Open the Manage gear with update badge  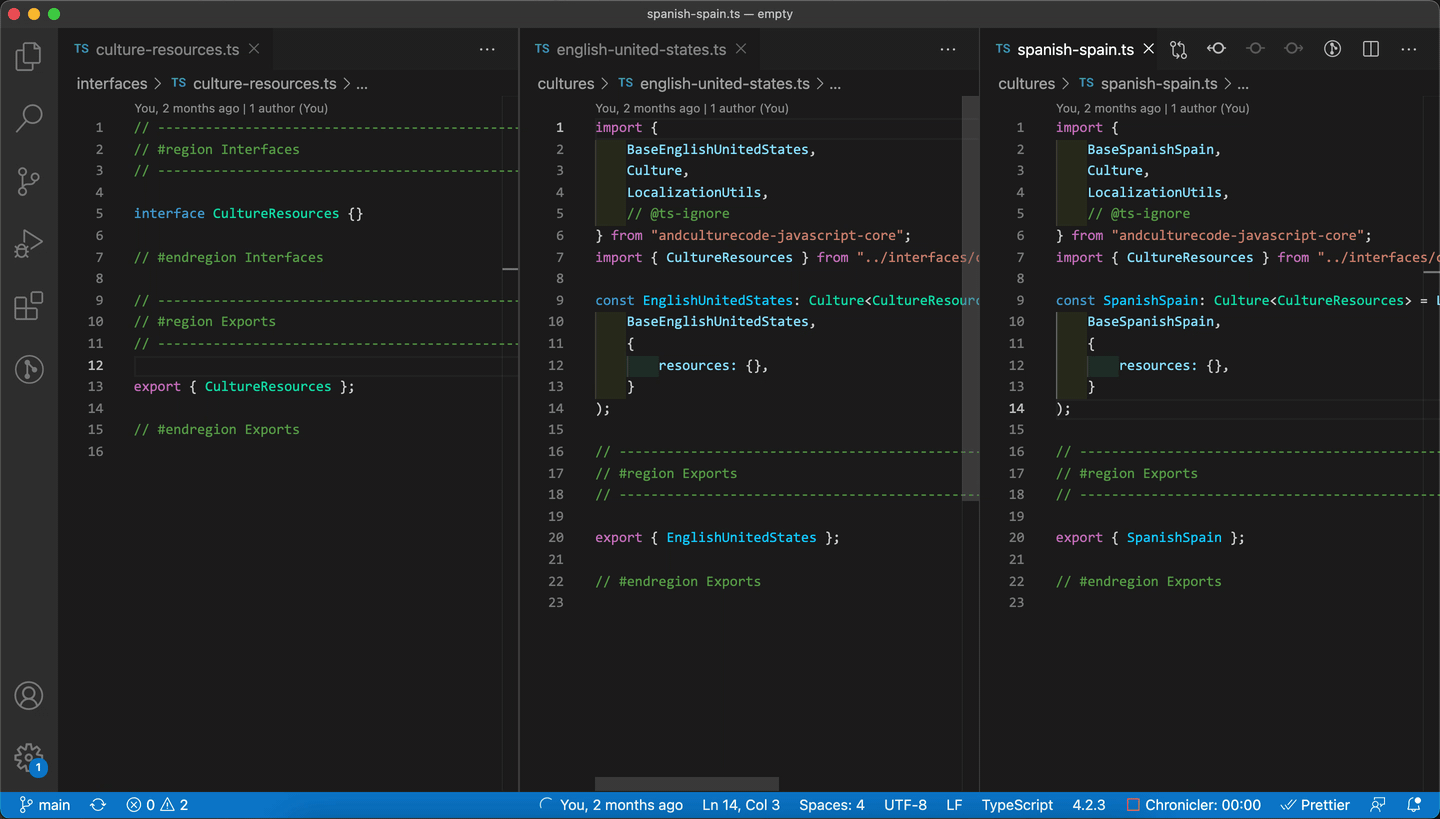tap(29, 758)
